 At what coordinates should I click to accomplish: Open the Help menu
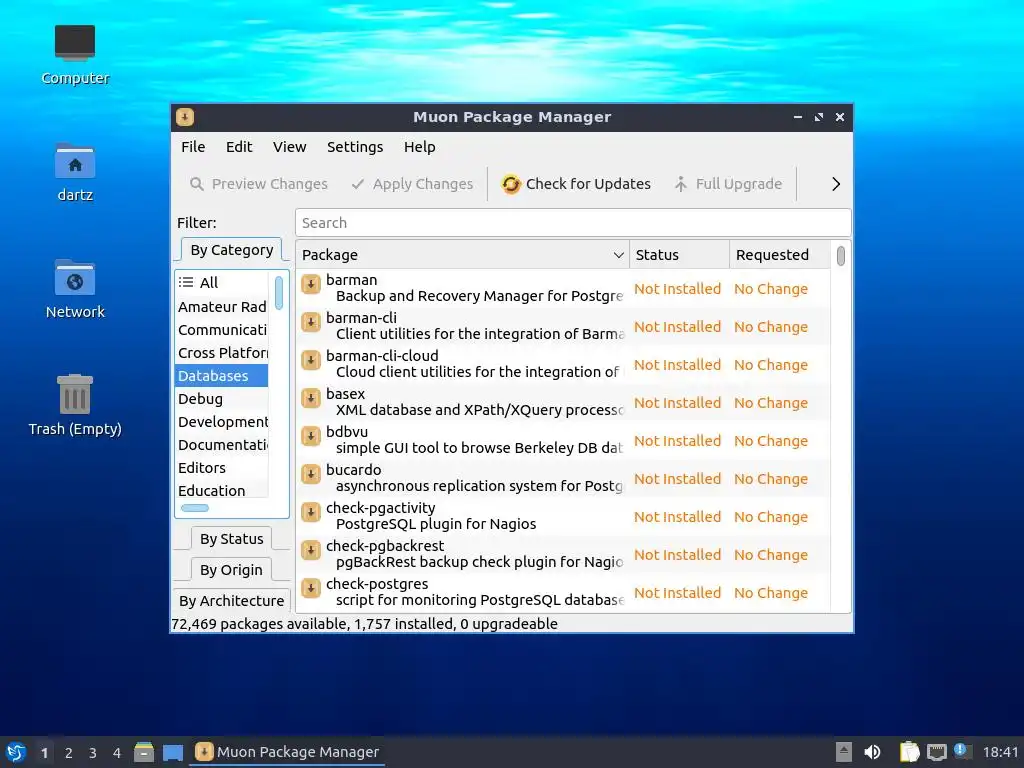pos(419,147)
